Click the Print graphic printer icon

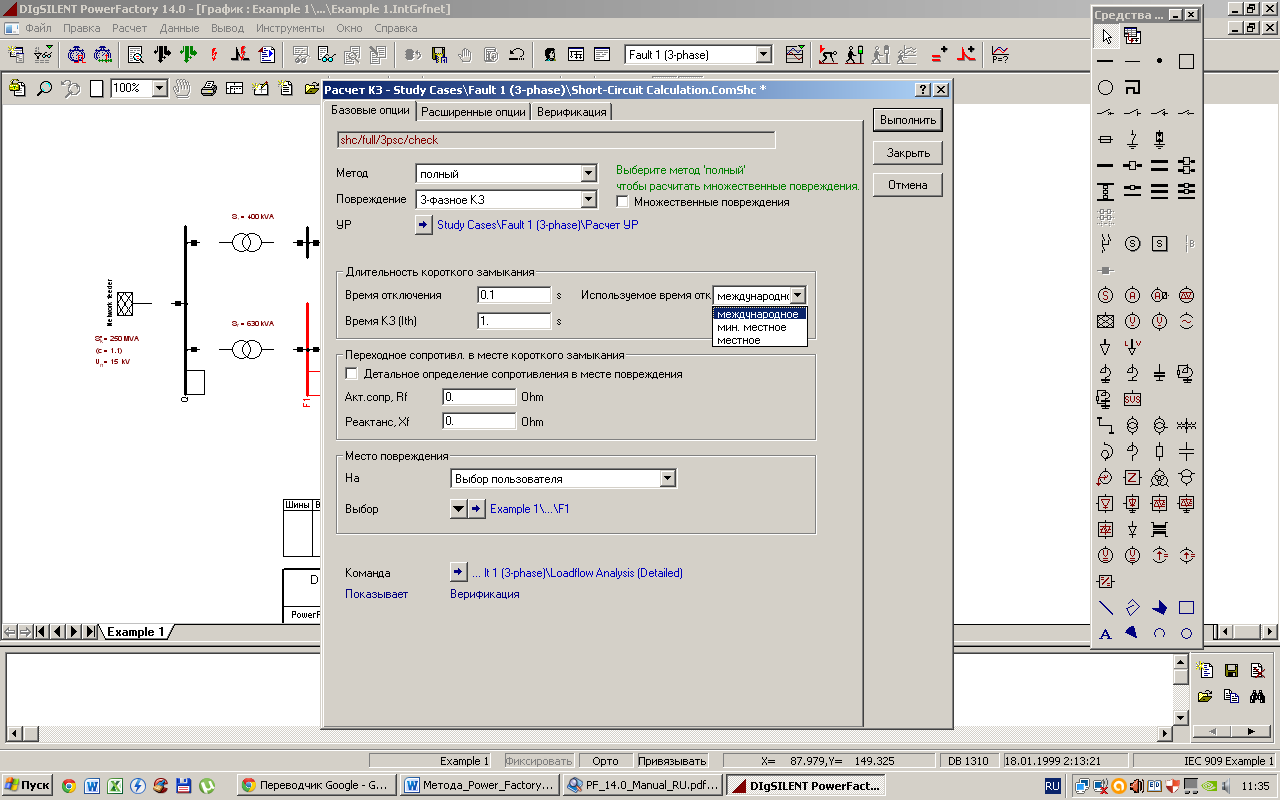click(x=209, y=88)
